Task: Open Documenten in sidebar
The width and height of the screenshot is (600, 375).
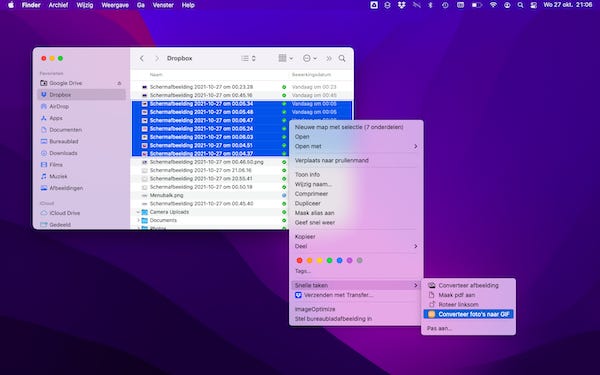Action: pyautogui.click(x=65, y=130)
